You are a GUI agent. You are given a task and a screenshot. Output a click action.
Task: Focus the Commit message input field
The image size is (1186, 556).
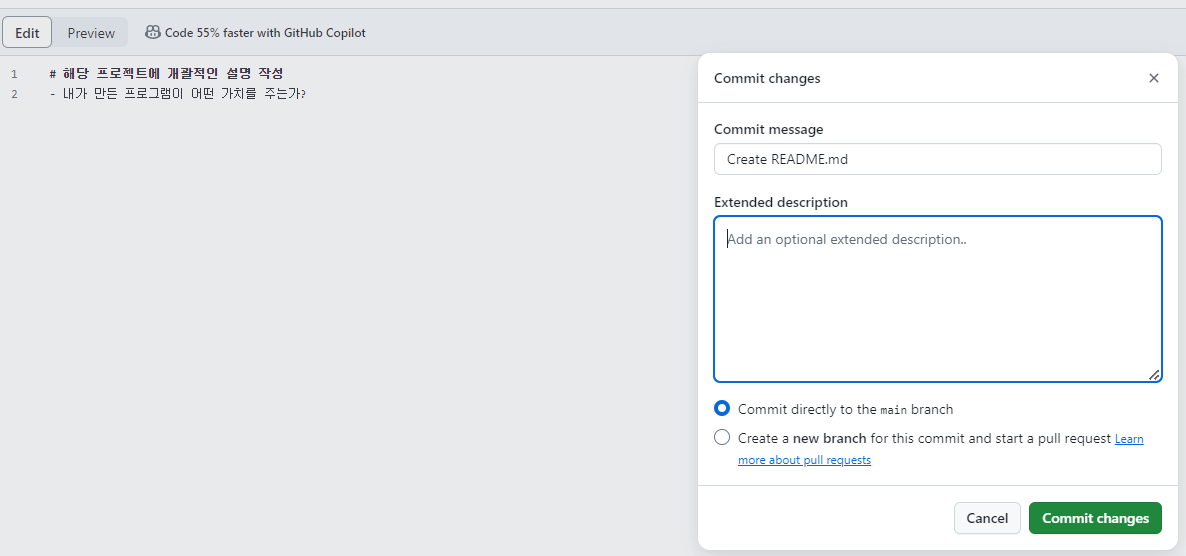937,159
